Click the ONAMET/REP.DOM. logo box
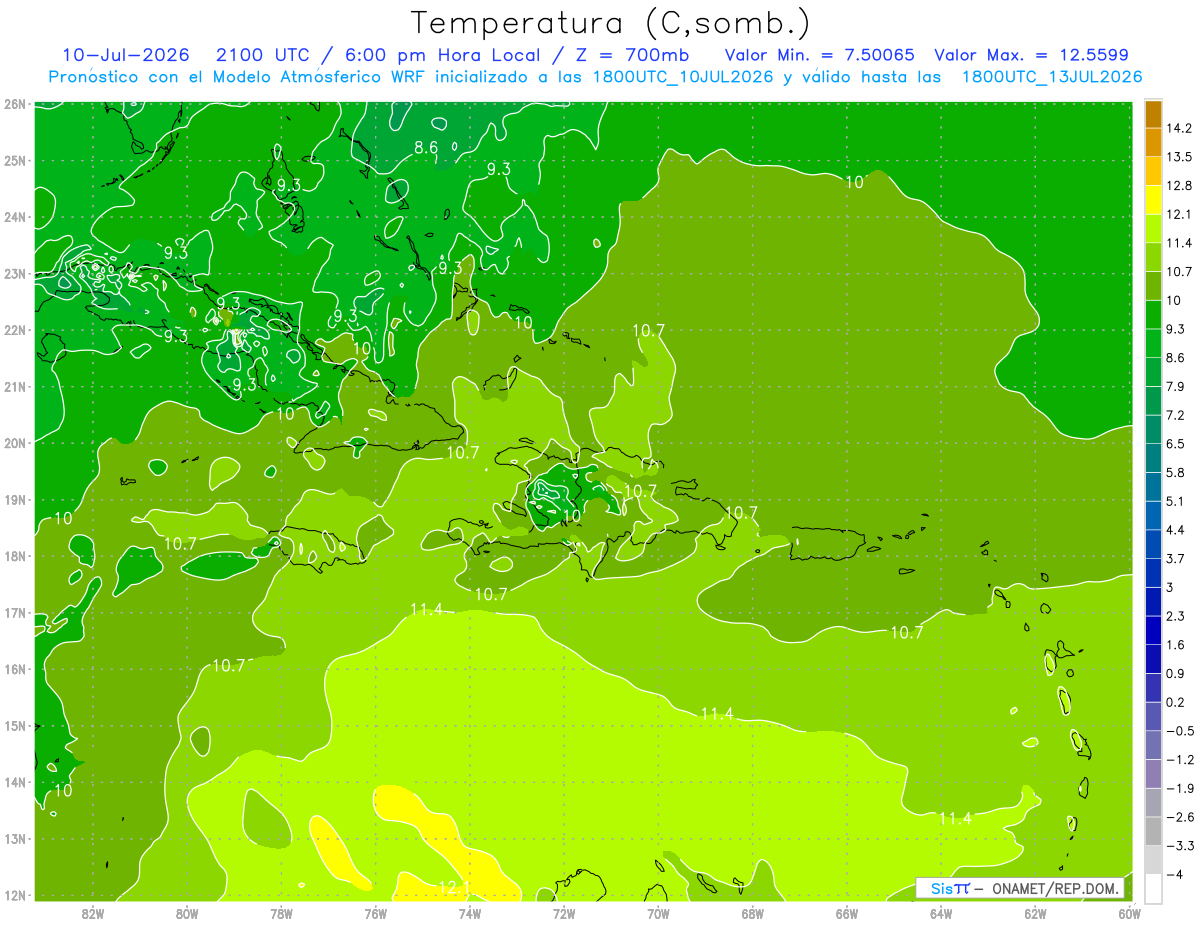1200x927 pixels. tap(1019, 888)
